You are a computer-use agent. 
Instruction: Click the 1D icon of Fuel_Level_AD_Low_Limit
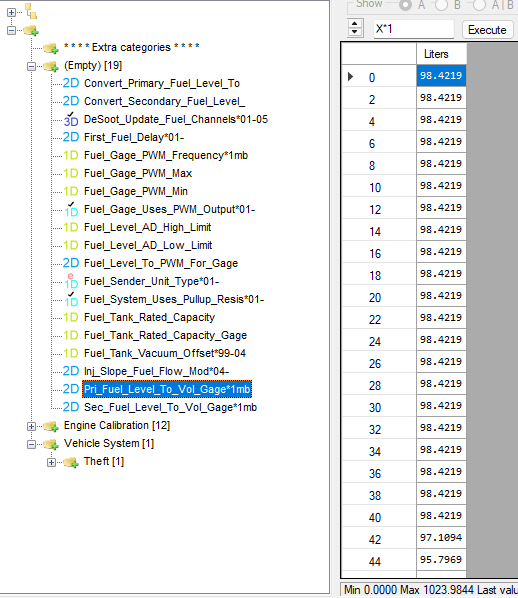click(71, 245)
